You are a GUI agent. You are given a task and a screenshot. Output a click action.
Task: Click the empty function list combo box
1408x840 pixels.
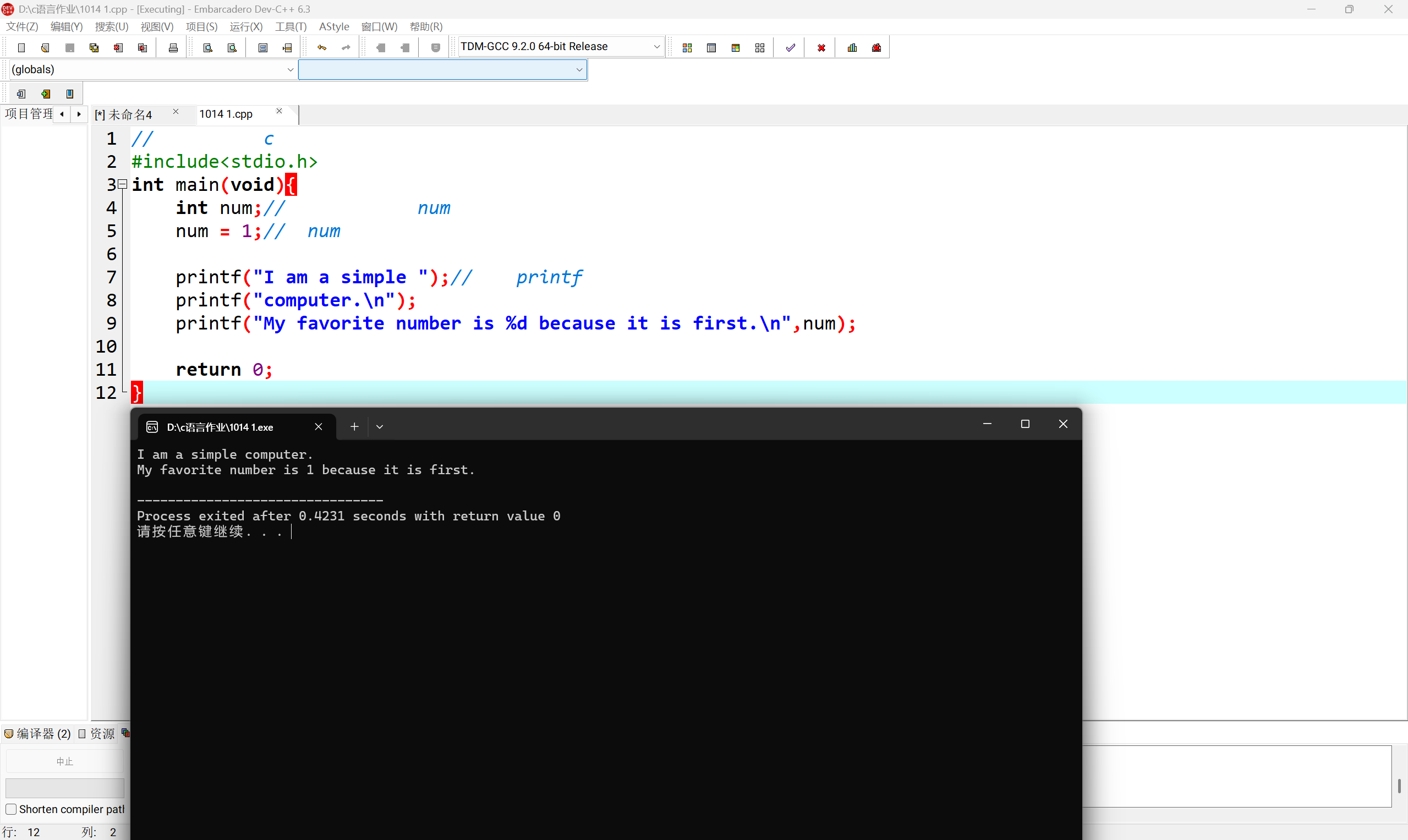click(442, 69)
